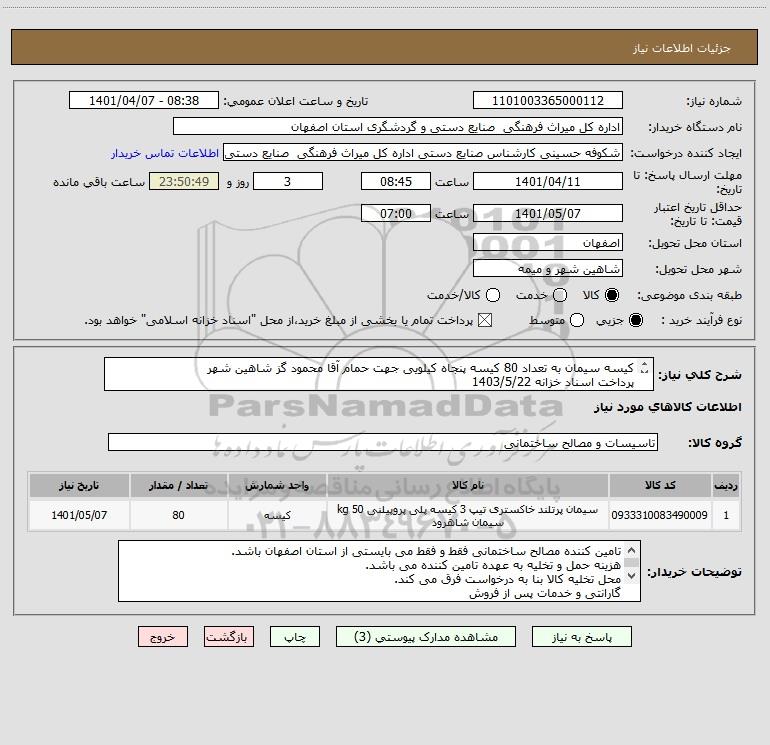Click the quantity cell showing 80

click(178, 515)
